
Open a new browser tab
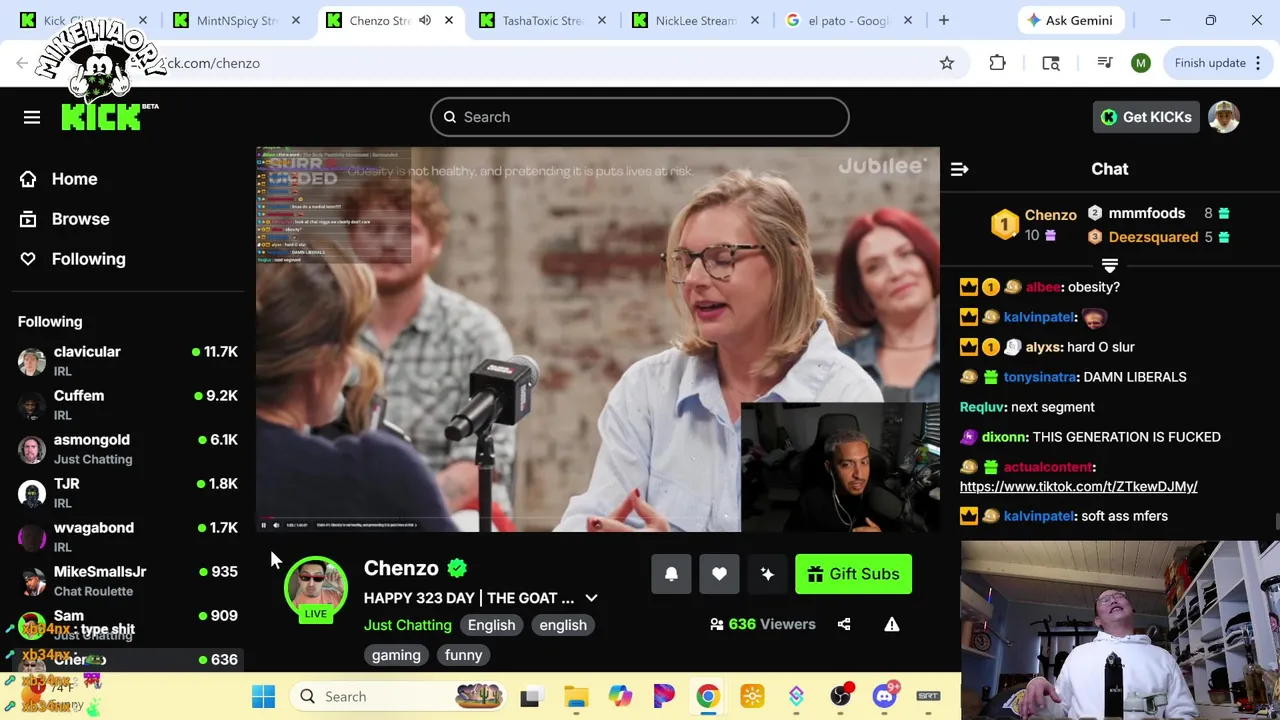point(943,20)
